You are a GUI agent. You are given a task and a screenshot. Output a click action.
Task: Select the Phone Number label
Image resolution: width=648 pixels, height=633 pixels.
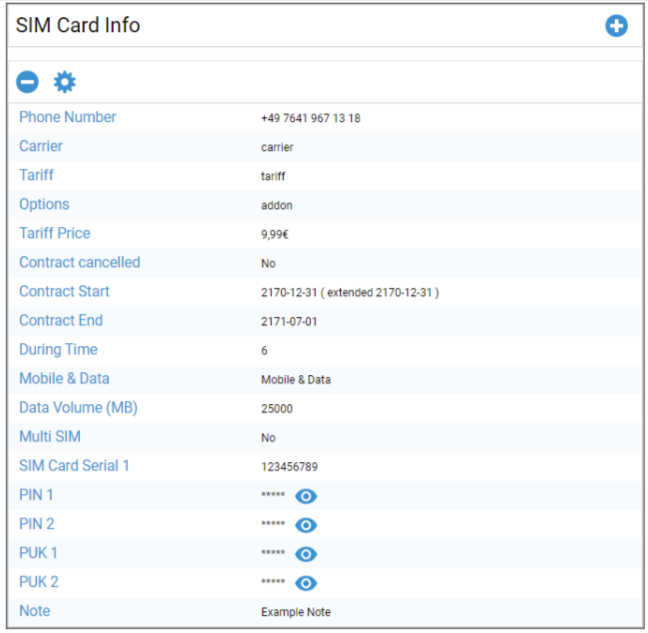point(67,117)
